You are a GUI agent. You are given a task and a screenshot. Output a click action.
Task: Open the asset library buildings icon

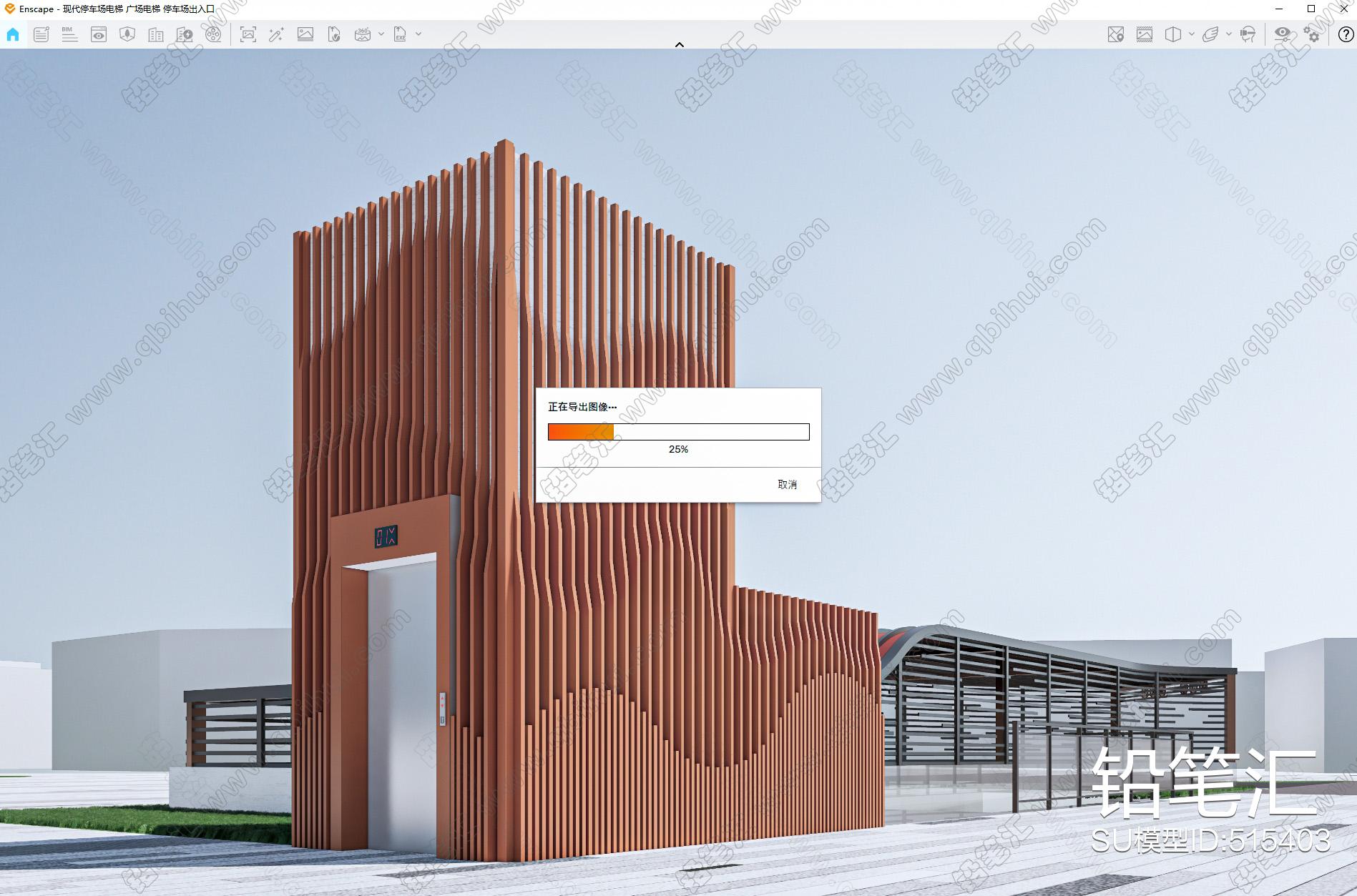pos(156,34)
